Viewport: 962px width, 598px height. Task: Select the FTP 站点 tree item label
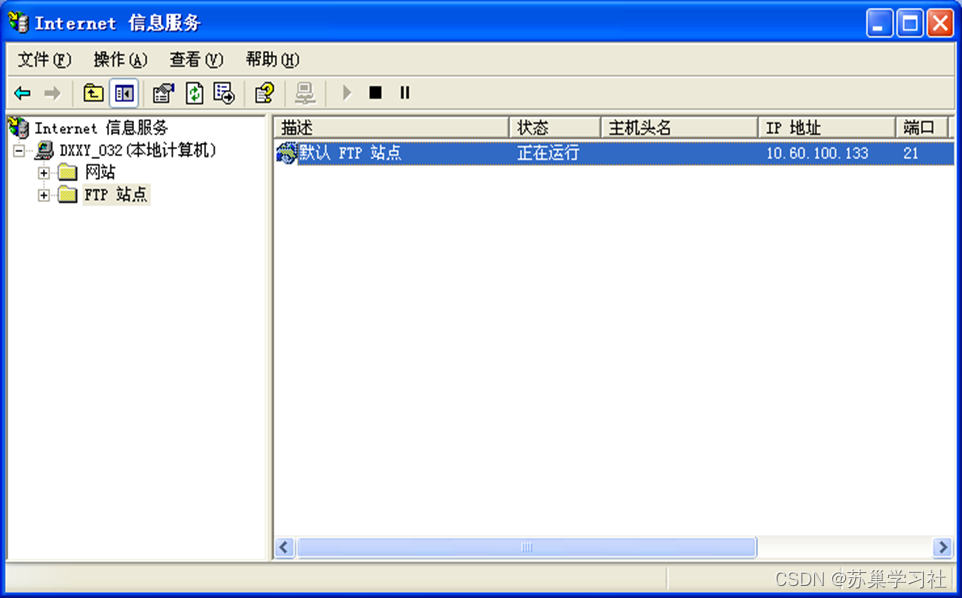pyautogui.click(x=116, y=195)
